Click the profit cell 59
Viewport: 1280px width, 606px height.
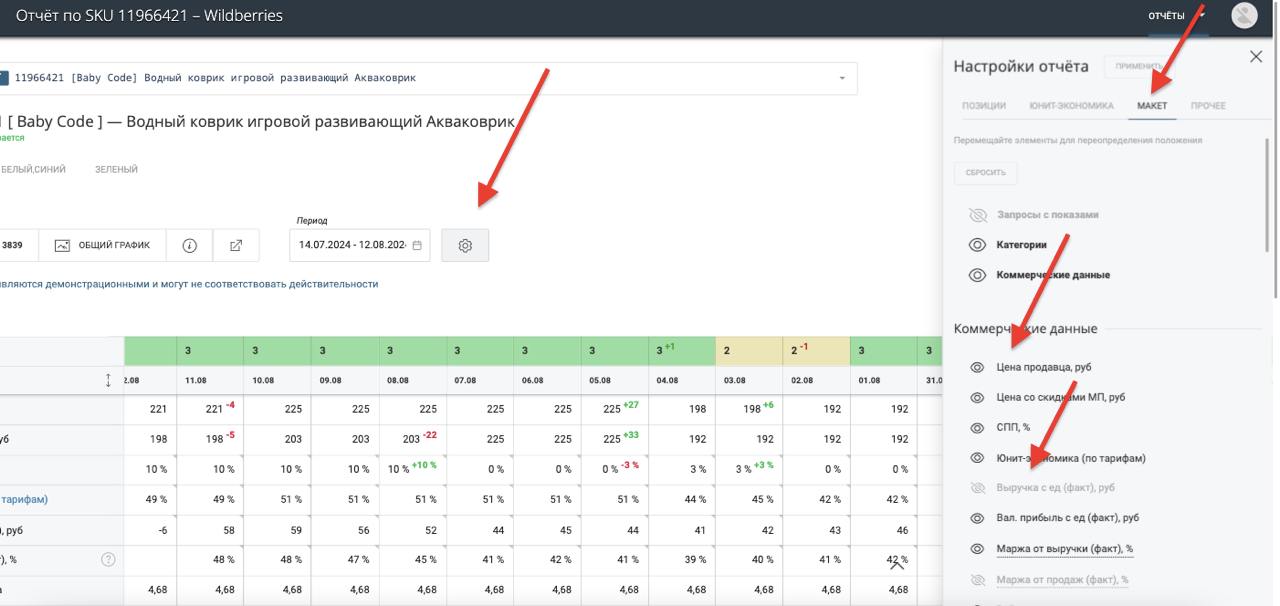coord(277,530)
